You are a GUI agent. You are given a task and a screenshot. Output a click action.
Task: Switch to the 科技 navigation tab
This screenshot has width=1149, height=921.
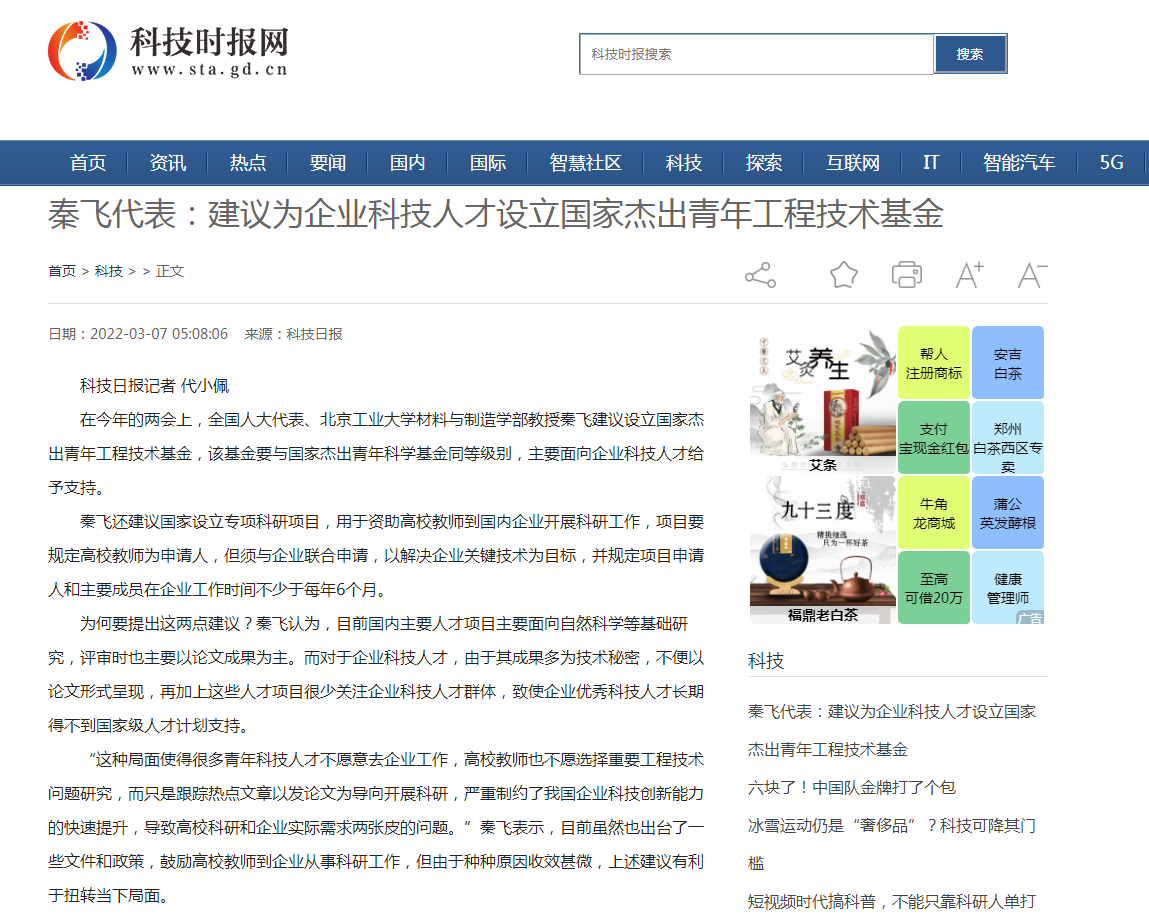(x=683, y=162)
